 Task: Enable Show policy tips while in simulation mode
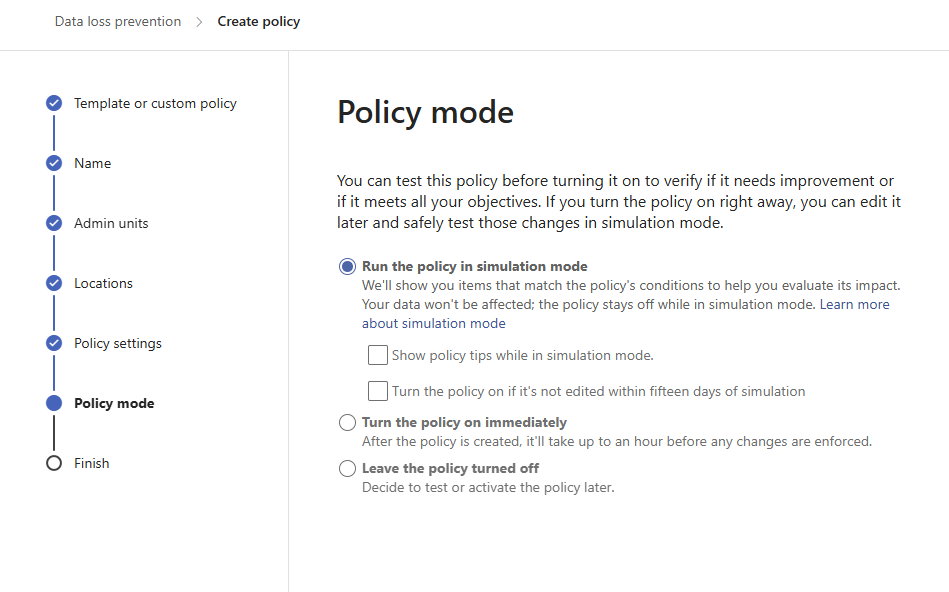click(x=378, y=355)
